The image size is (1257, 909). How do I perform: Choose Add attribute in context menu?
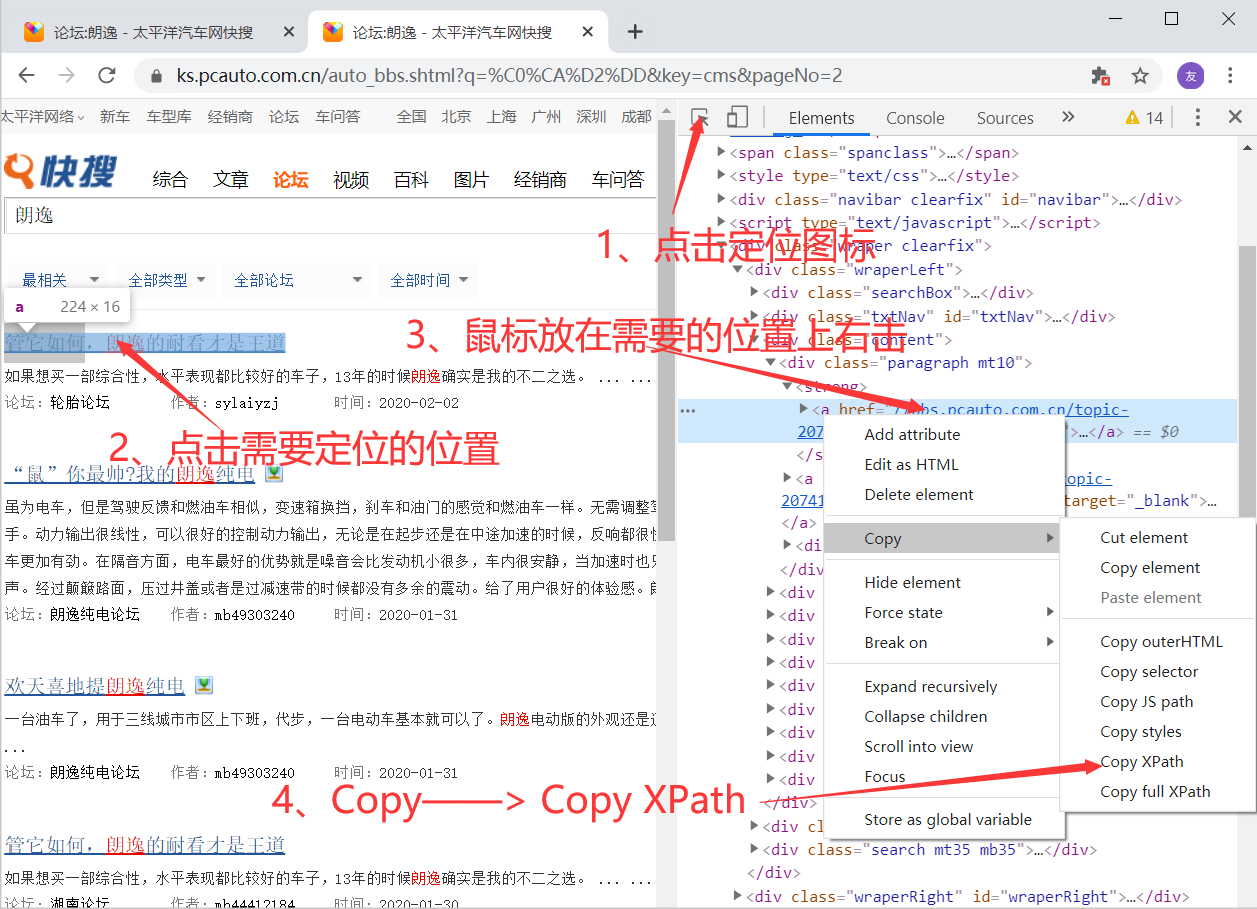point(912,434)
